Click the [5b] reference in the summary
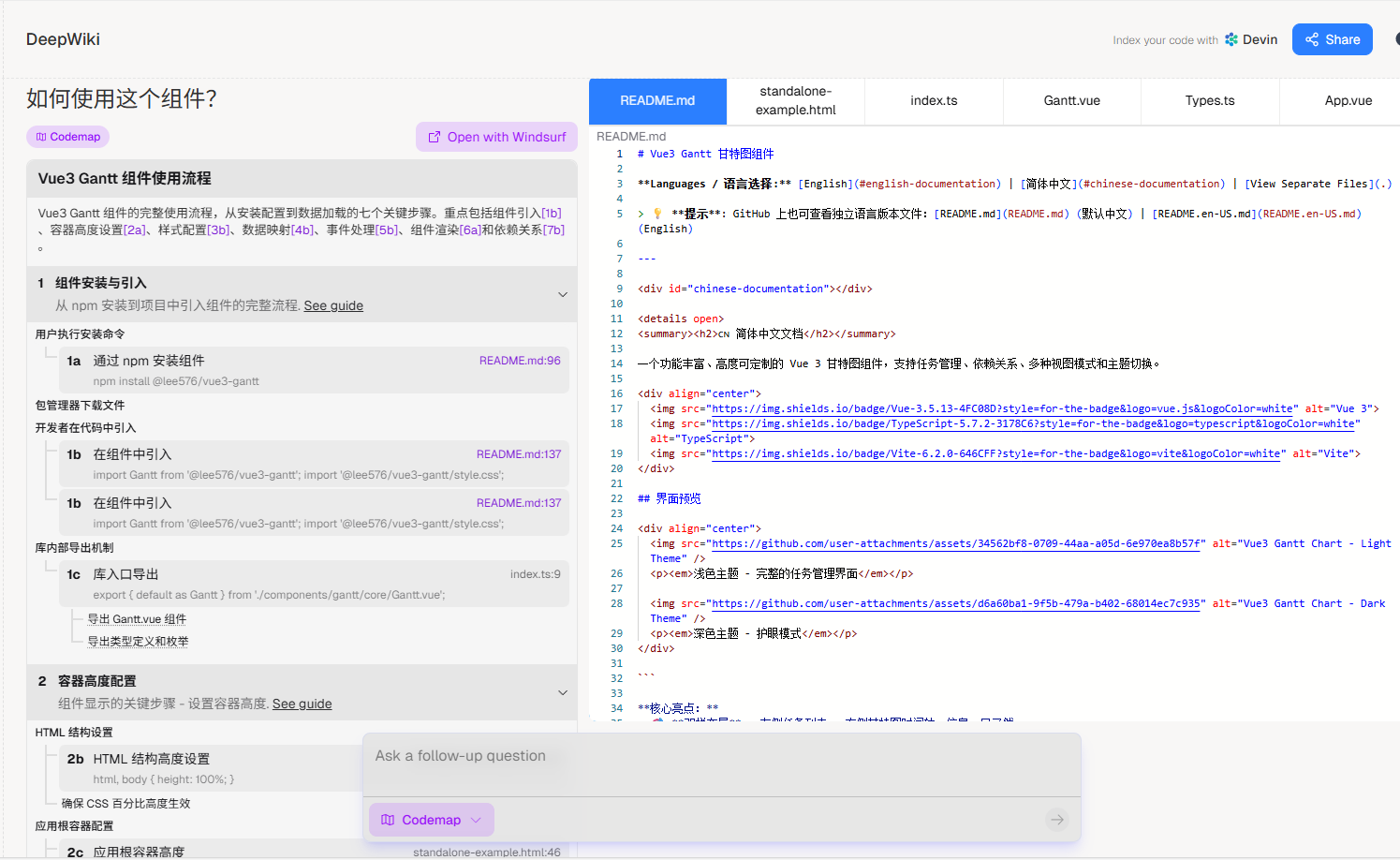 click(x=387, y=230)
